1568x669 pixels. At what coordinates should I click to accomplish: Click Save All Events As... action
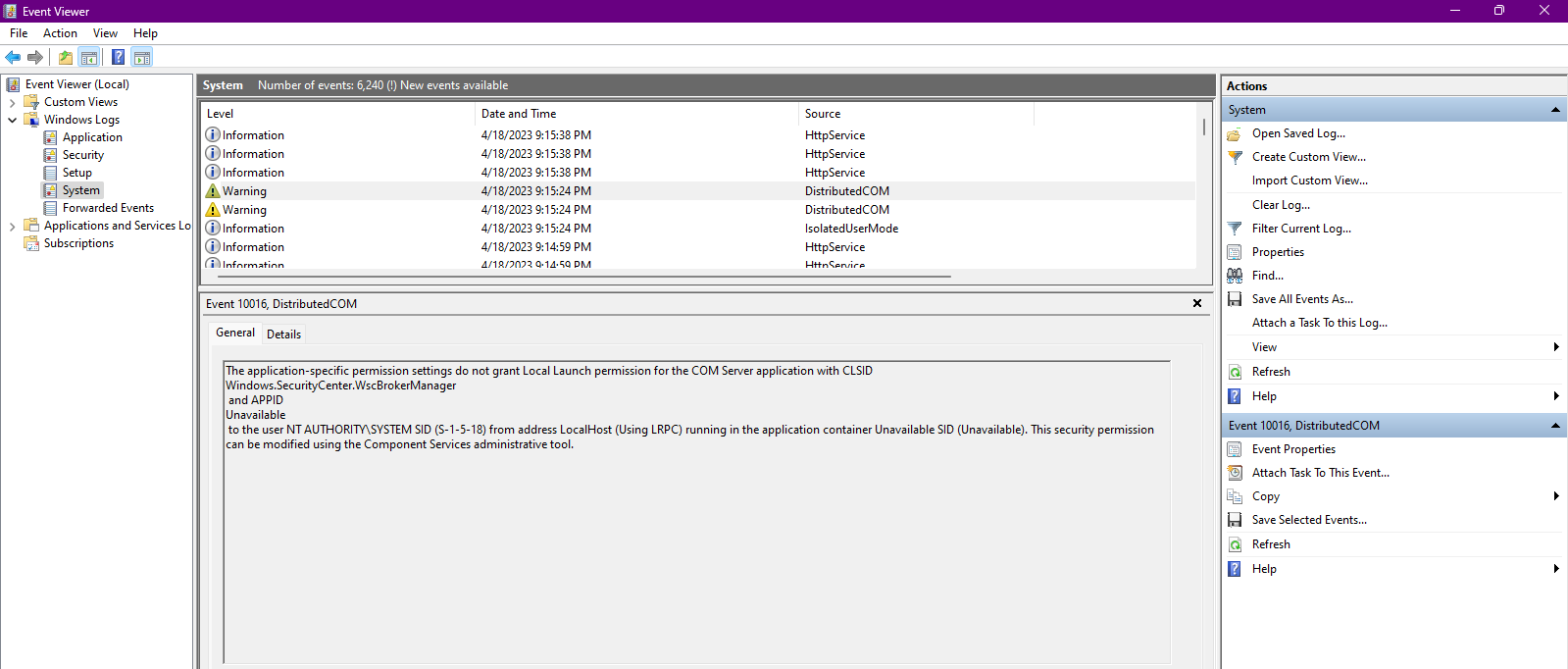[1302, 299]
